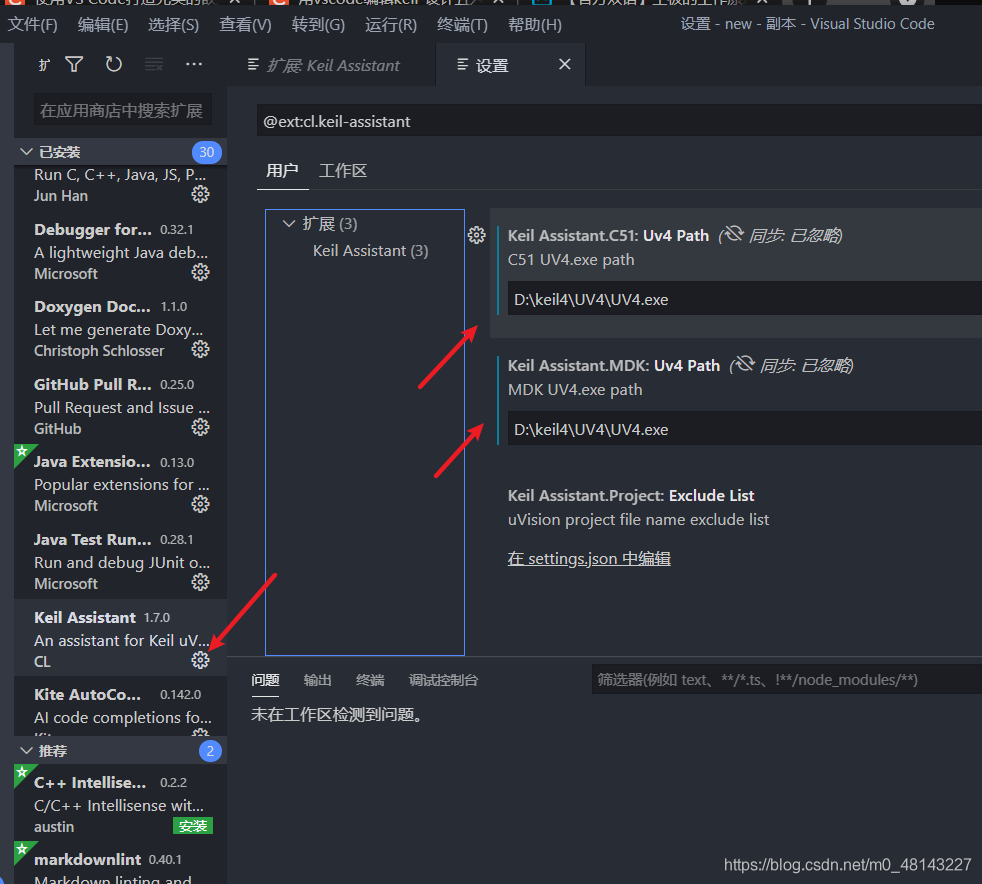The width and height of the screenshot is (982, 884).
Task: Open gear menu for Doxygen Doc extension
Action: 200,349
